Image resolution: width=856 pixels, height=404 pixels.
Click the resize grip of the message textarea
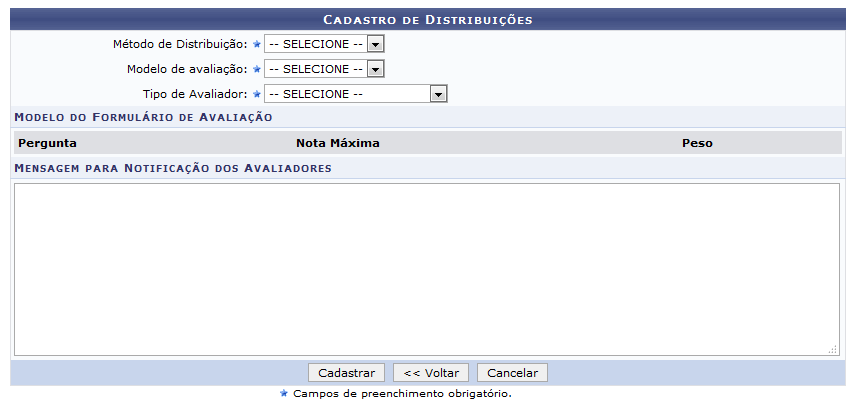[x=833, y=350]
